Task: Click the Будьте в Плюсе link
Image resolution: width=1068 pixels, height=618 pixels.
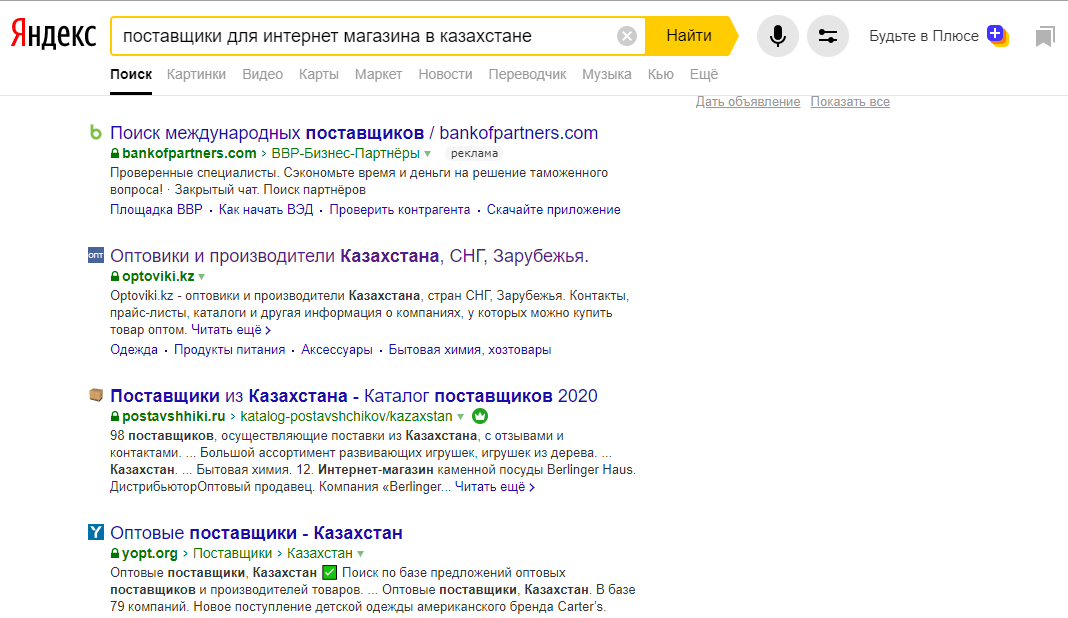Action: (924, 36)
